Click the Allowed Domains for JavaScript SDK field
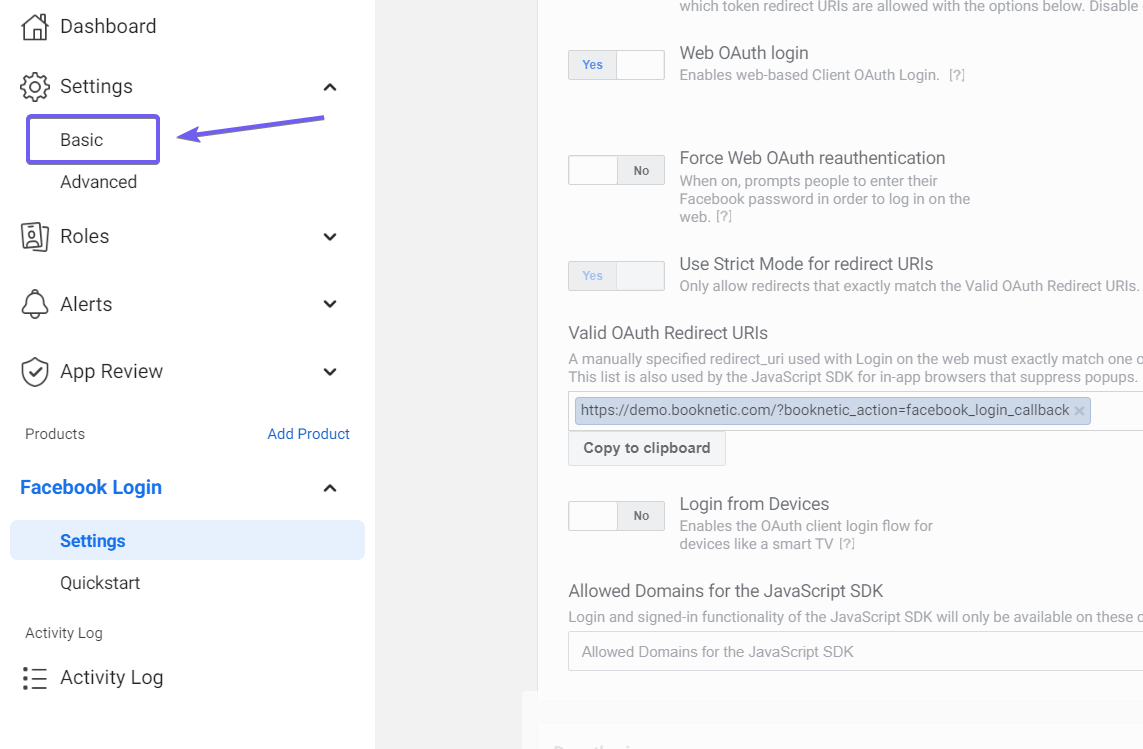This screenshot has width=1143, height=749. tap(855, 651)
